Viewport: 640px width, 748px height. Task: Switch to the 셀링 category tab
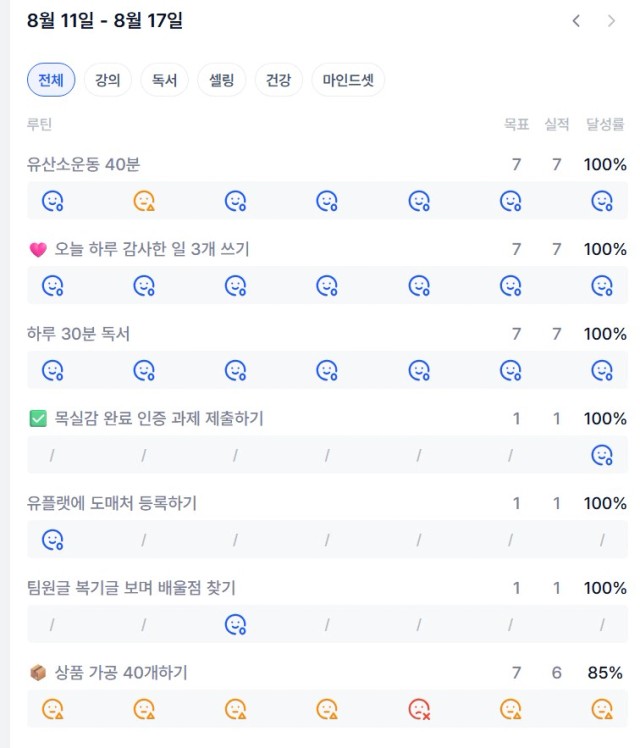tap(222, 80)
